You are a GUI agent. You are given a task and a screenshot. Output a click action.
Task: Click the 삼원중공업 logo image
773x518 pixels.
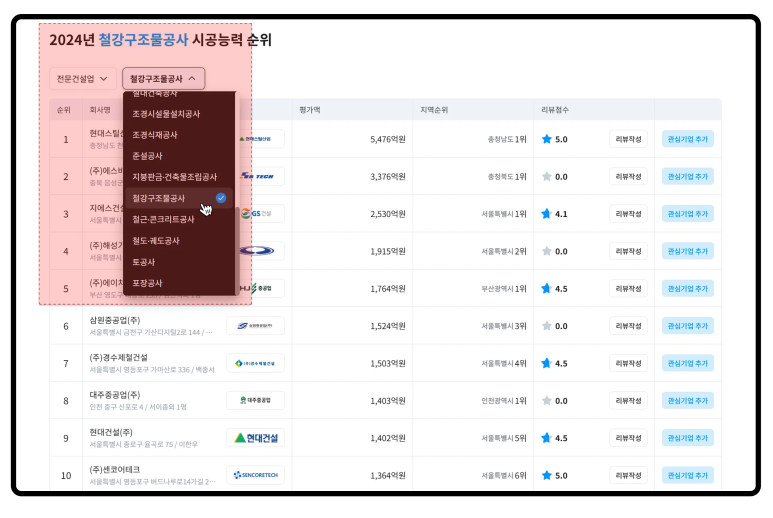(255, 326)
